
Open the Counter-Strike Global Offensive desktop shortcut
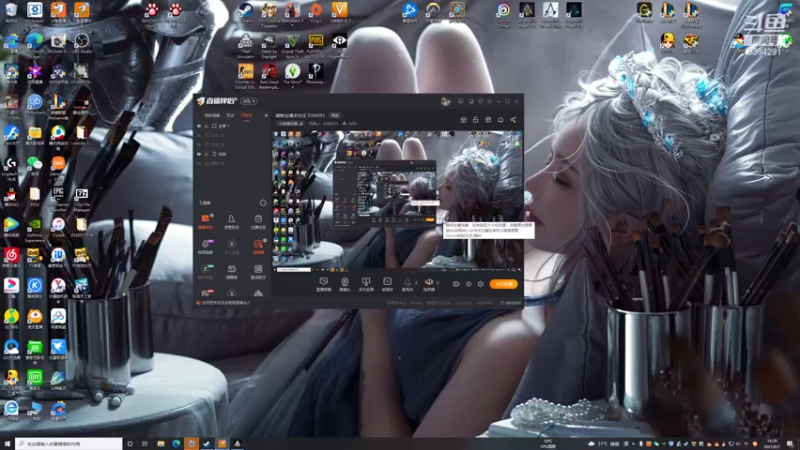245,77
